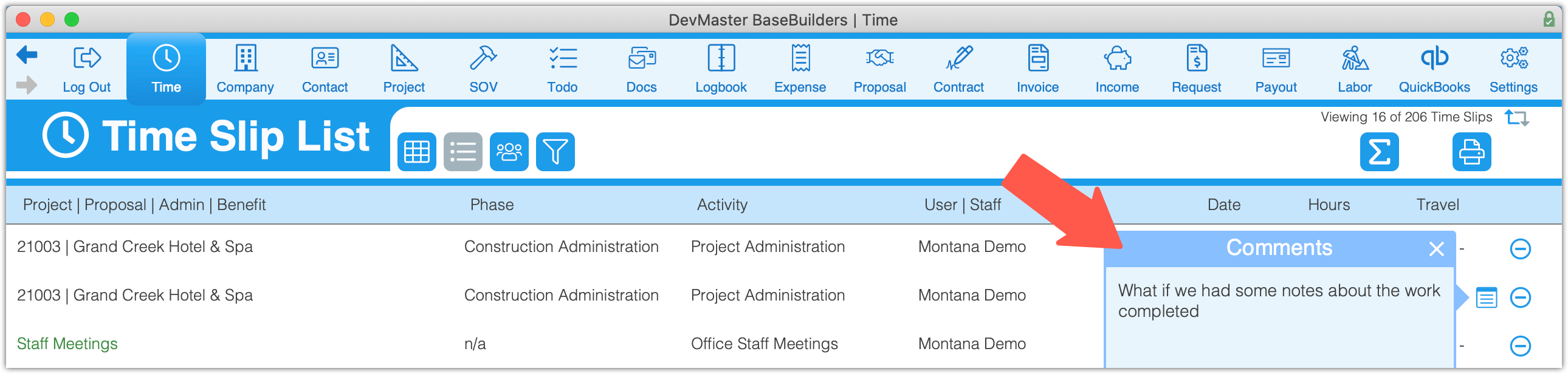This screenshot has height=374, width=1568.
Task: Switch to table grid view
Action: [x=417, y=152]
